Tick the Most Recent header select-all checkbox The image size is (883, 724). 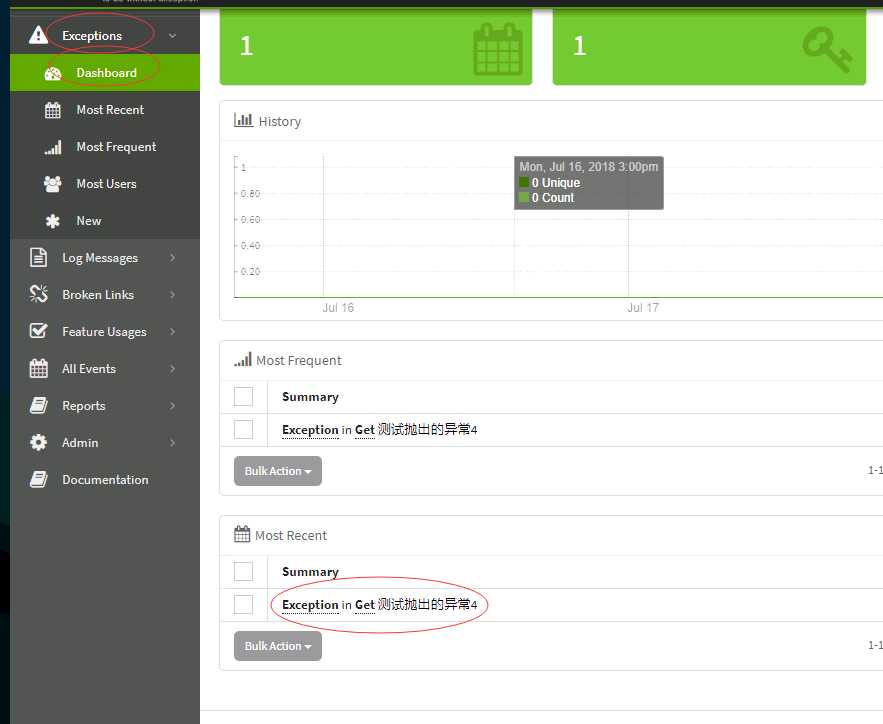243,571
